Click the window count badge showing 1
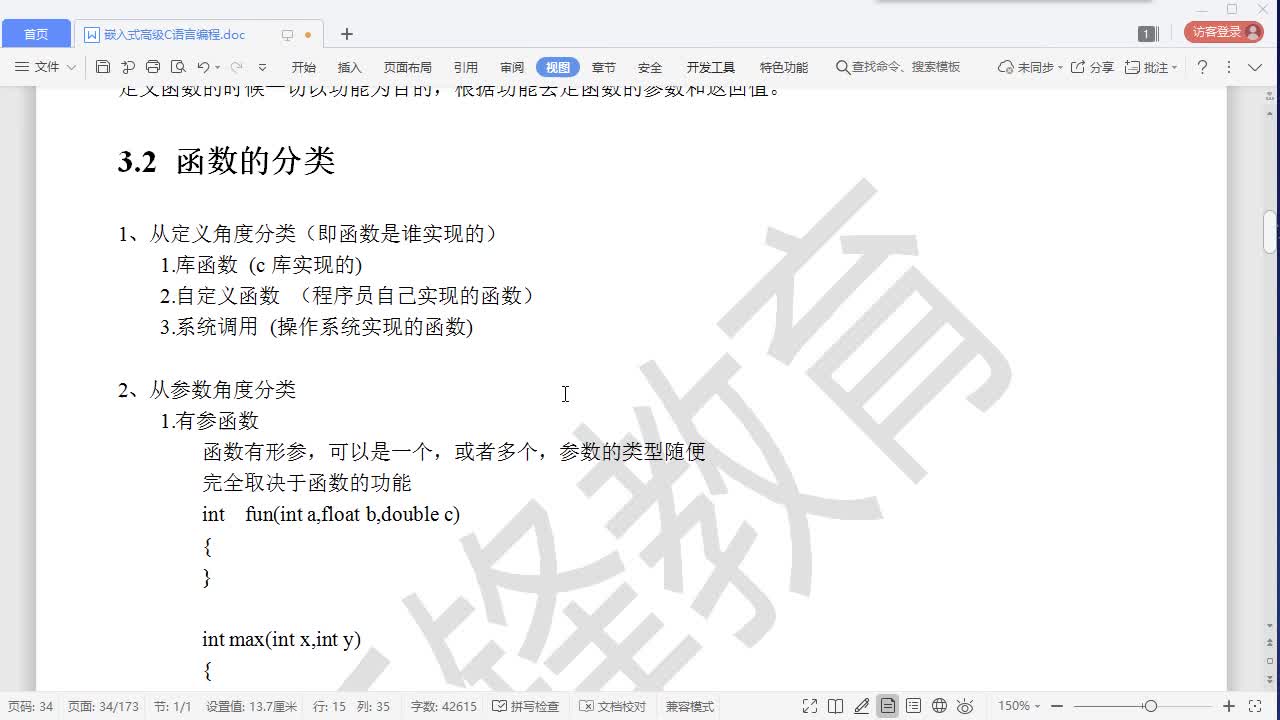 coord(1147,34)
